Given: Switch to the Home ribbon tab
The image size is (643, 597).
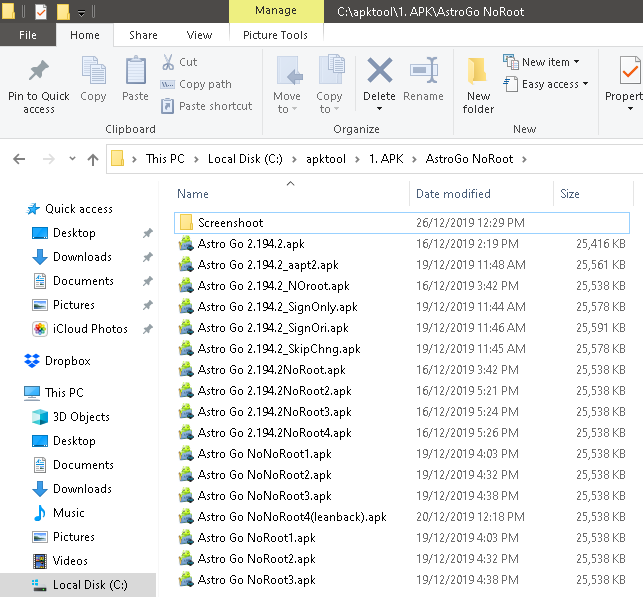Looking at the screenshot, I should [x=85, y=35].
